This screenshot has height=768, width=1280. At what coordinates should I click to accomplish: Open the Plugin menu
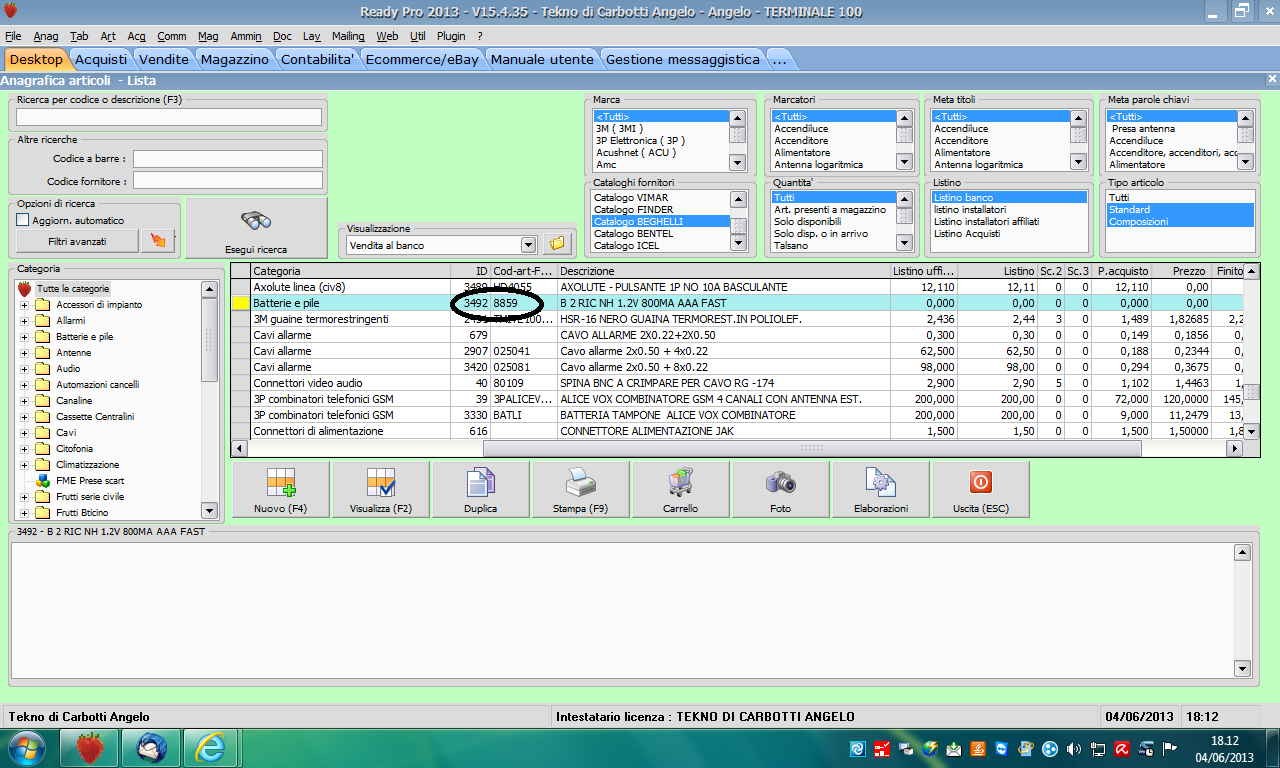point(452,36)
